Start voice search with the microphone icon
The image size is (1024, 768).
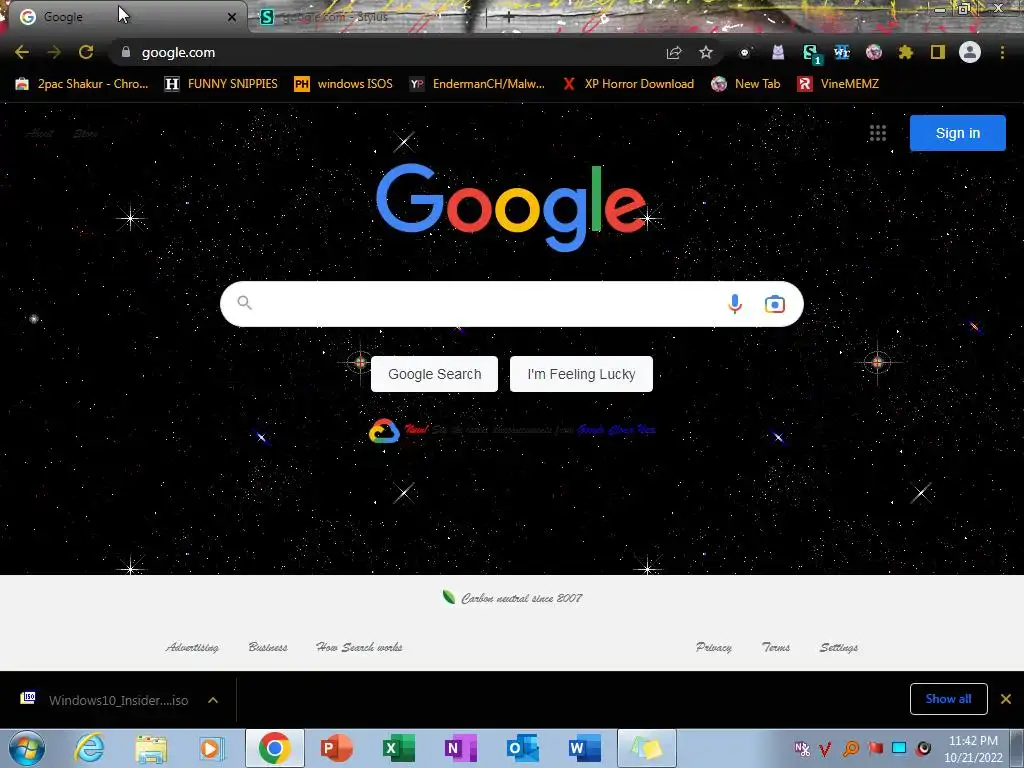tap(735, 304)
